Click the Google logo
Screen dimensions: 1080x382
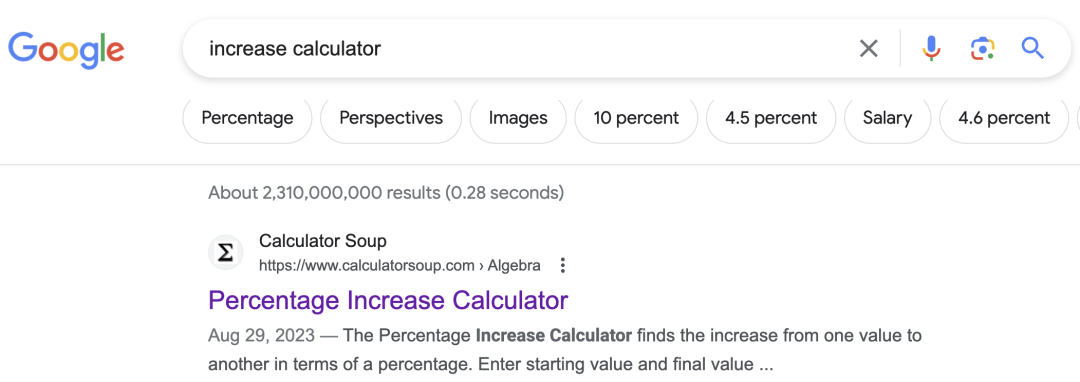(66, 50)
